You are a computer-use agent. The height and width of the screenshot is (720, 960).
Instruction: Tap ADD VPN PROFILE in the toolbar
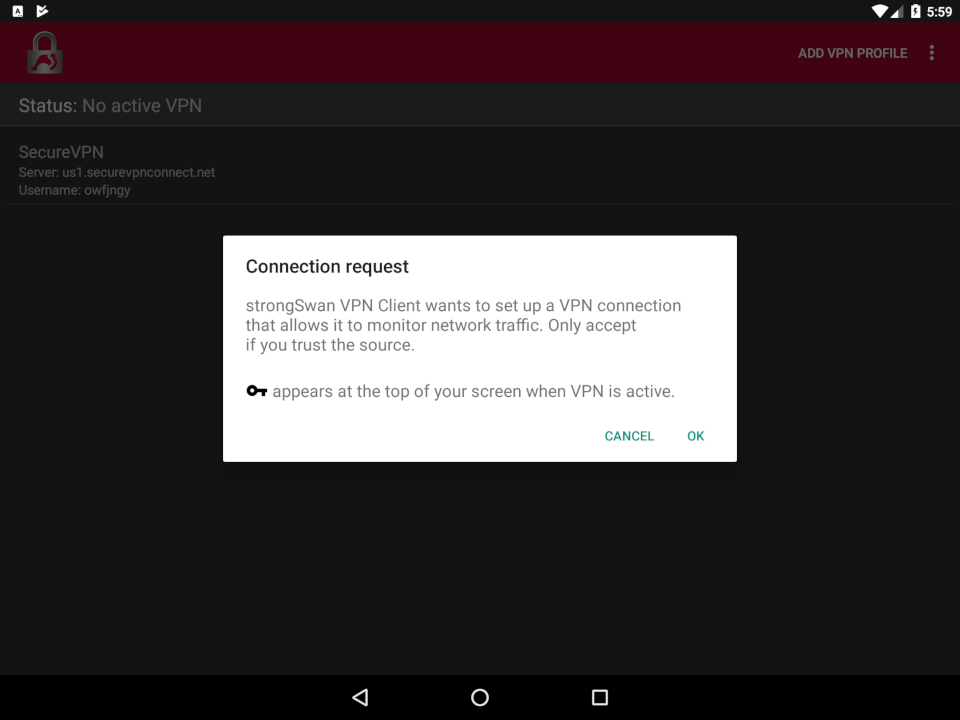852,53
